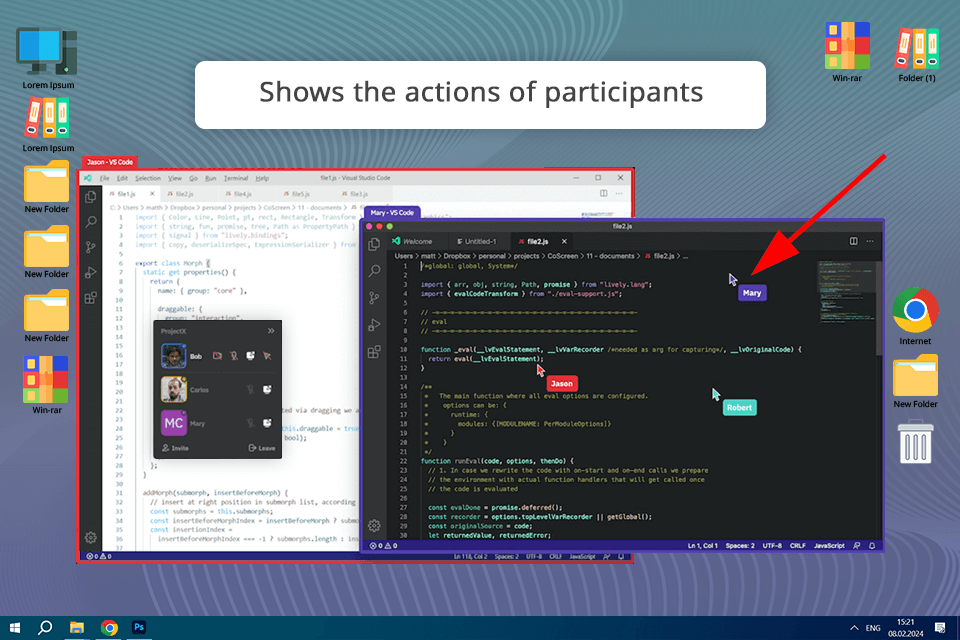
Task: Open Bob's screen share icon in ProjectX panel
Action: pyautogui.click(x=250, y=356)
